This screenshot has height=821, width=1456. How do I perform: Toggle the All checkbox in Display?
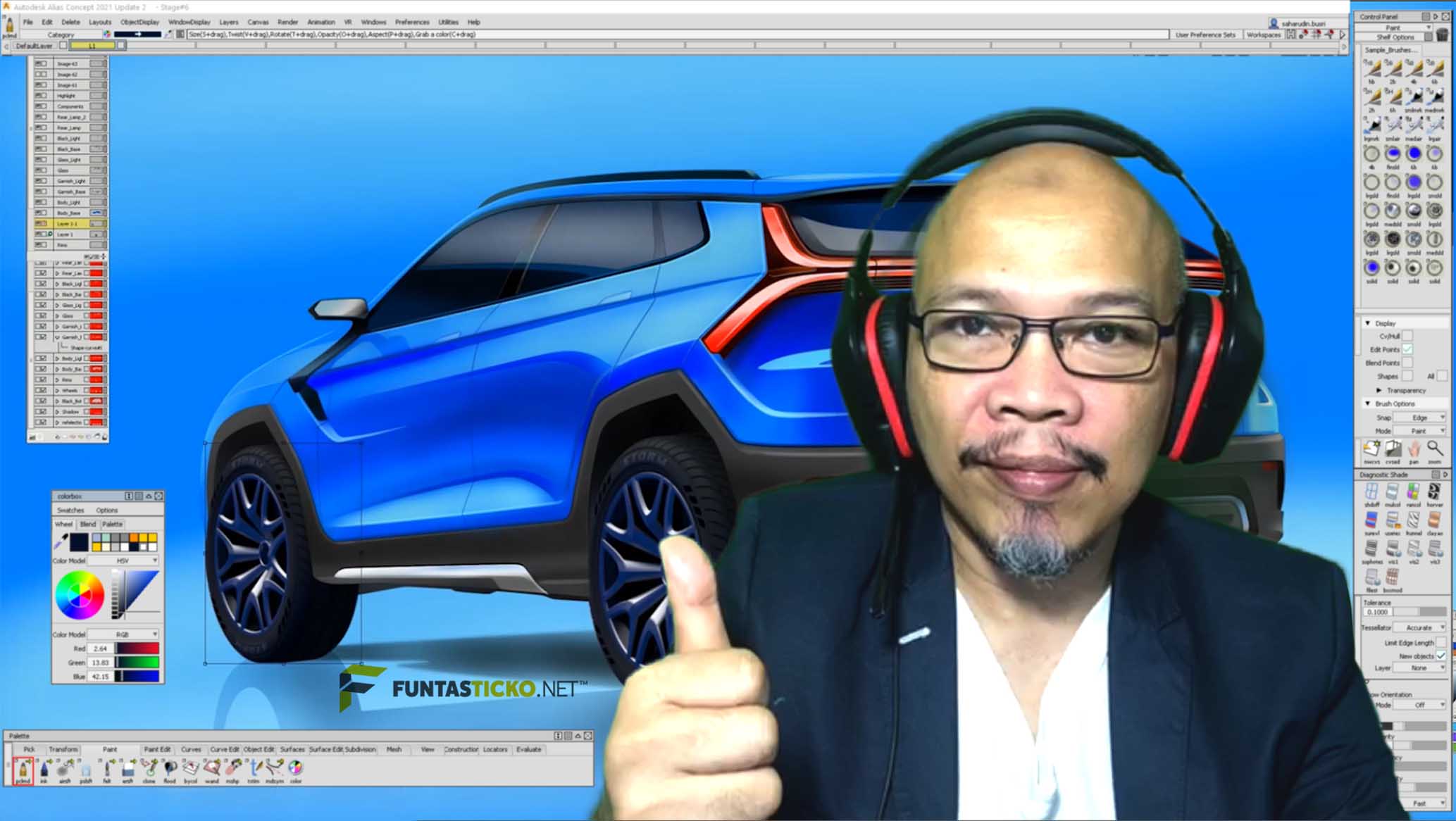1442,376
